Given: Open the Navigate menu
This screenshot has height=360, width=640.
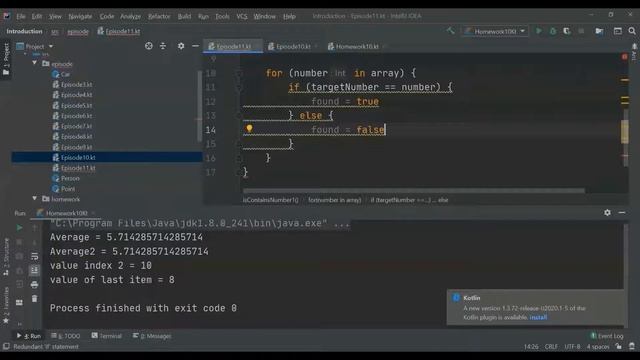Looking at the screenshot, I should tap(80, 16).
